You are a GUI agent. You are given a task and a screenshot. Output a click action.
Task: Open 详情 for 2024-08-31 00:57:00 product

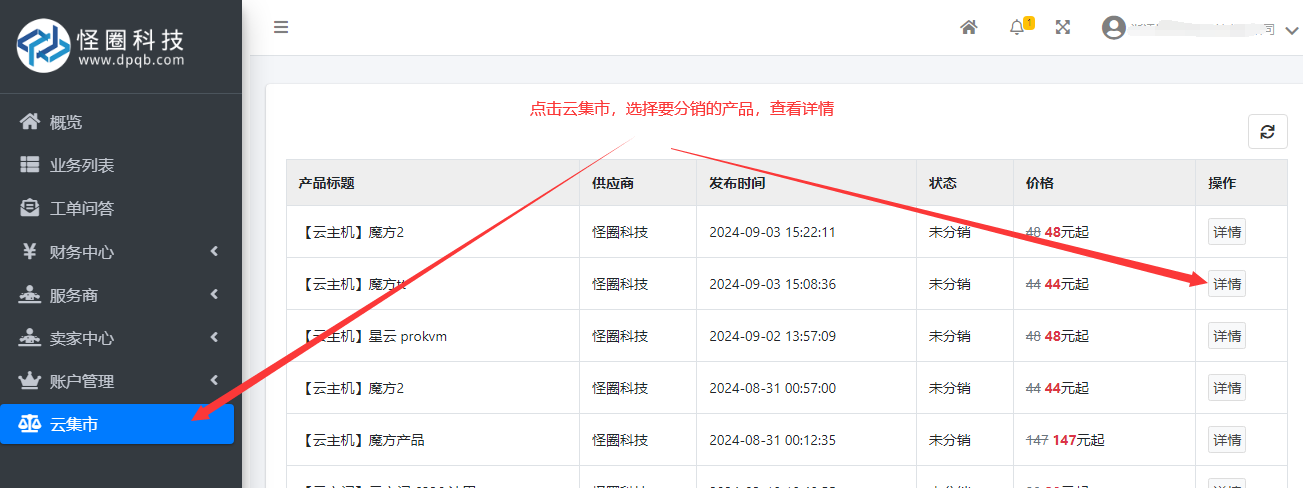(1227, 388)
